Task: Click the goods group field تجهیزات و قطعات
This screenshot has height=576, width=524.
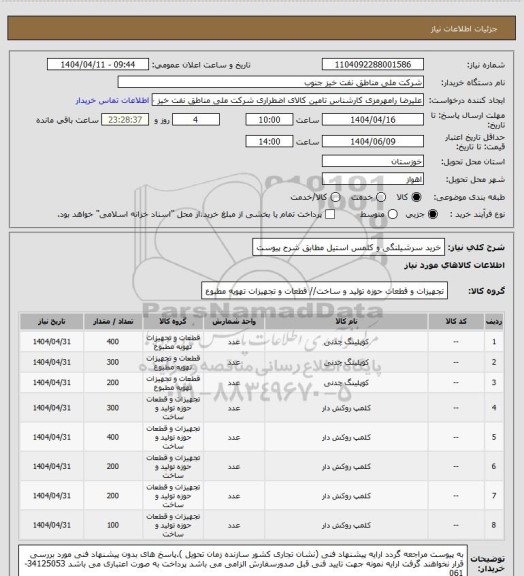Action: [324, 291]
